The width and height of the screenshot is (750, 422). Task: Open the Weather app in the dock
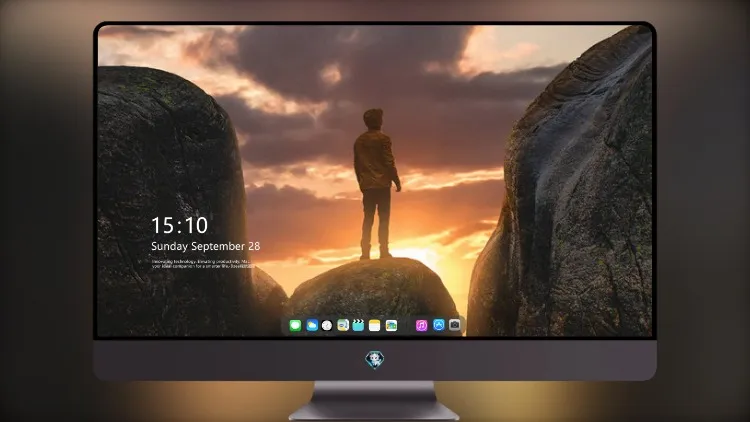coord(312,325)
